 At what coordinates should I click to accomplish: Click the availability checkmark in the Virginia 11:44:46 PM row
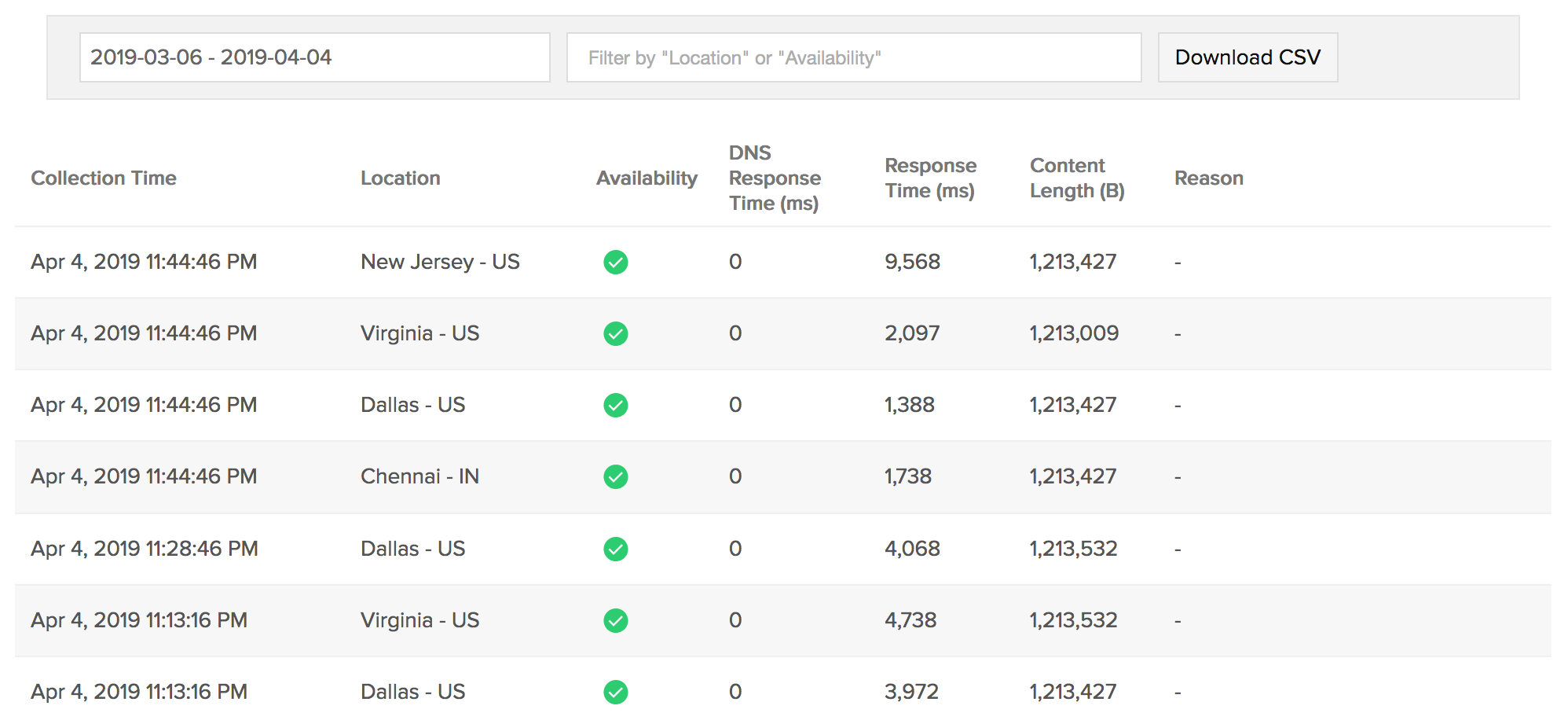[x=615, y=333]
